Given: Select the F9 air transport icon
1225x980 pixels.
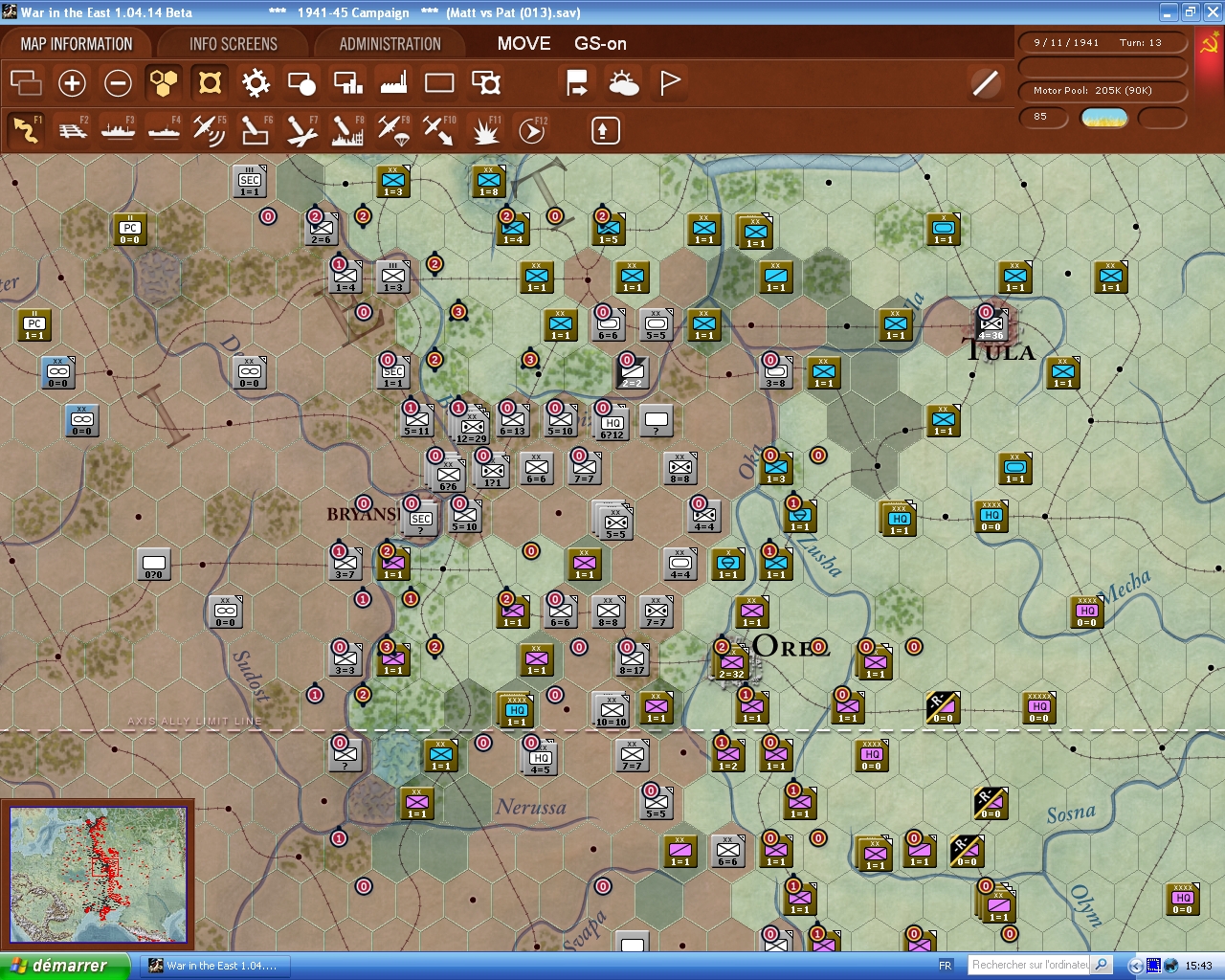Looking at the screenshot, I should click(x=393, y=129).
